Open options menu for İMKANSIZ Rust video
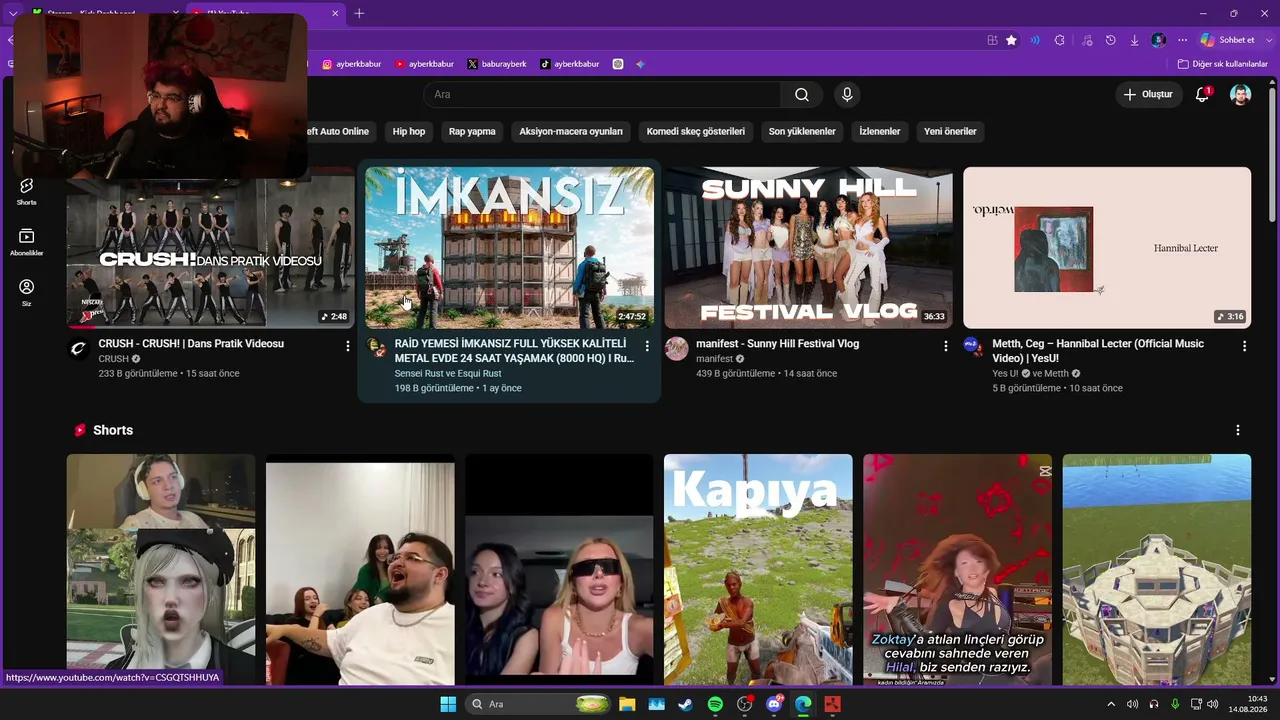 pos(647,346)
